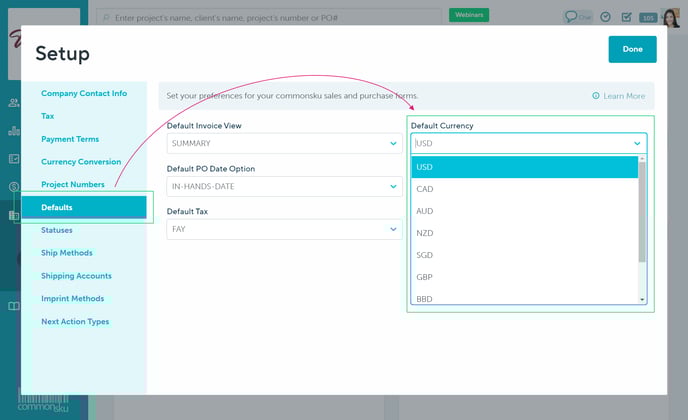Click the bar chart reports icon in sidebar
Screen dimensions: 688x420
pos(14,130)
